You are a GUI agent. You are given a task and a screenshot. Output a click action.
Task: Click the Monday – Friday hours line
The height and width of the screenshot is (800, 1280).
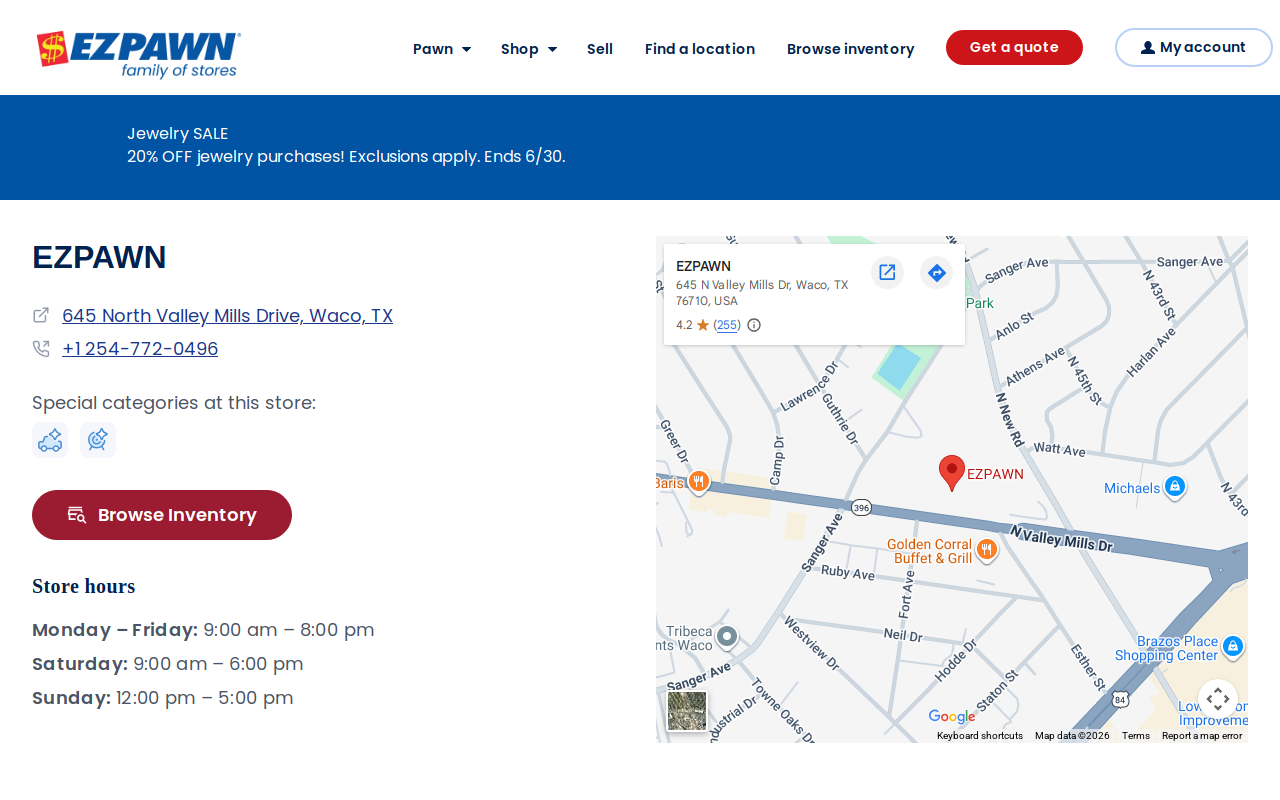point(203,630)
